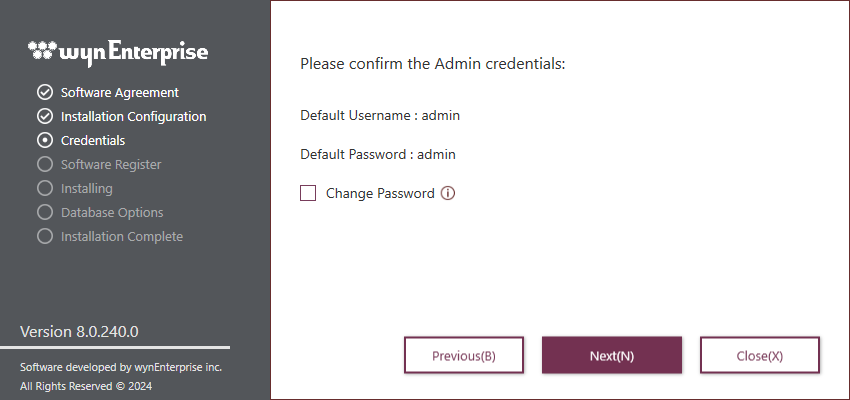Click the Software Register step circle
This screenshot has height=400, width=850.
pyautogui.click(x=45, y=164)
